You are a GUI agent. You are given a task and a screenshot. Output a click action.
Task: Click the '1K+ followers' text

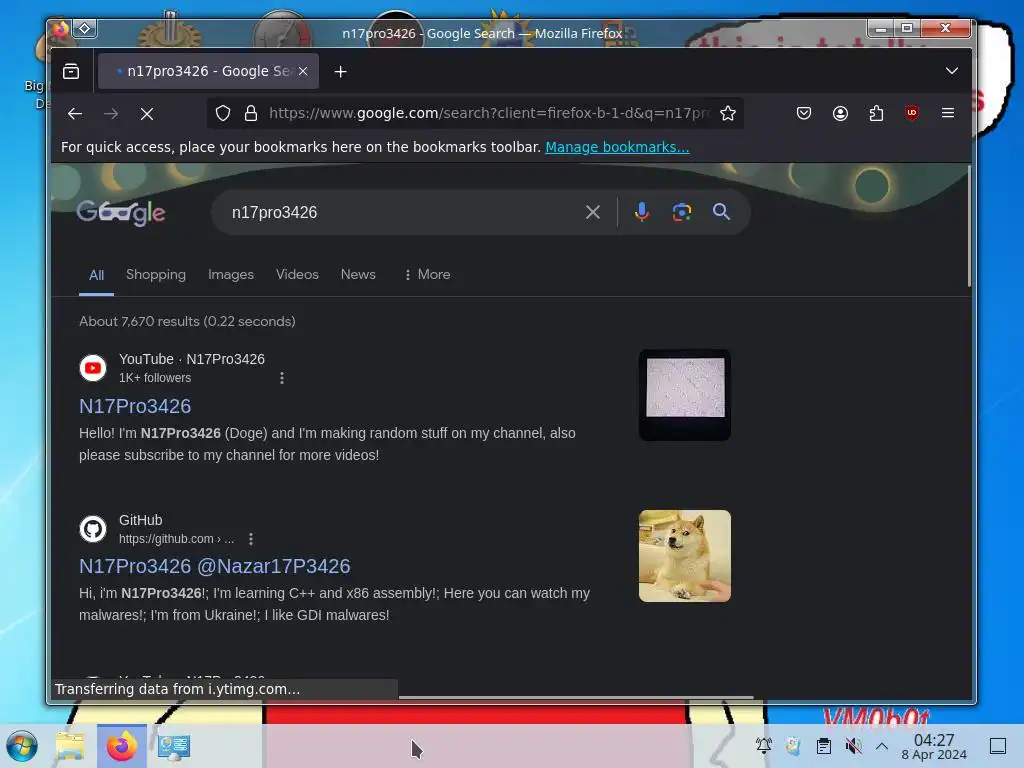pos(155,377)
